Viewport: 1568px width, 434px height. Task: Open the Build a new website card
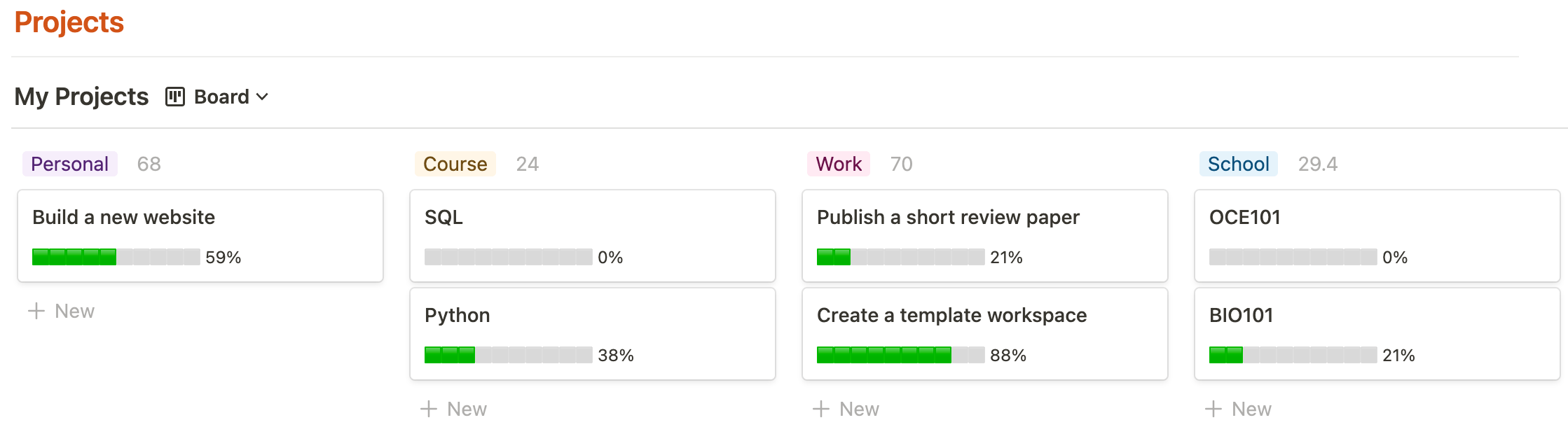200,236
